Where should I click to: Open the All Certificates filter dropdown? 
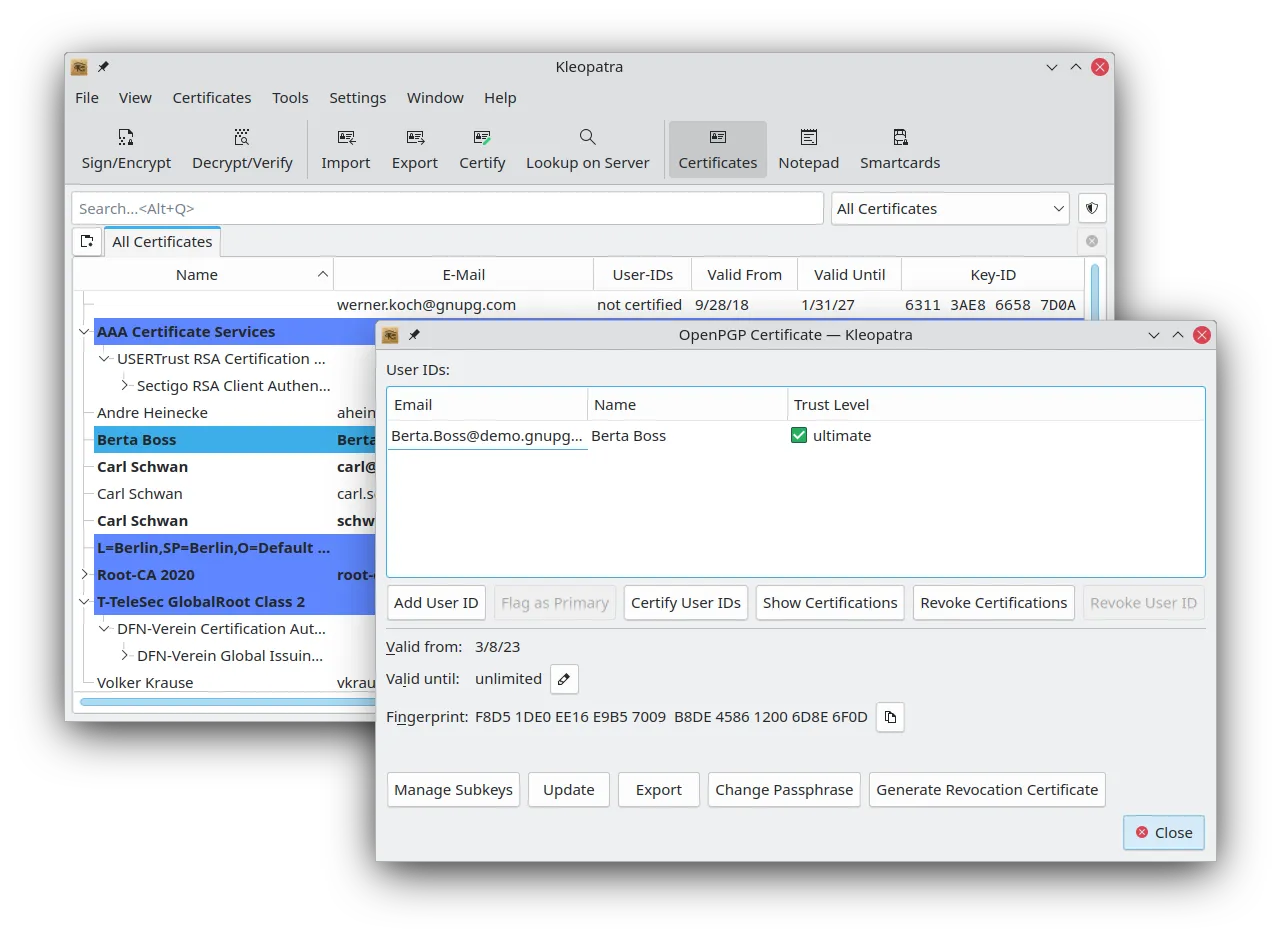(949, 208)
